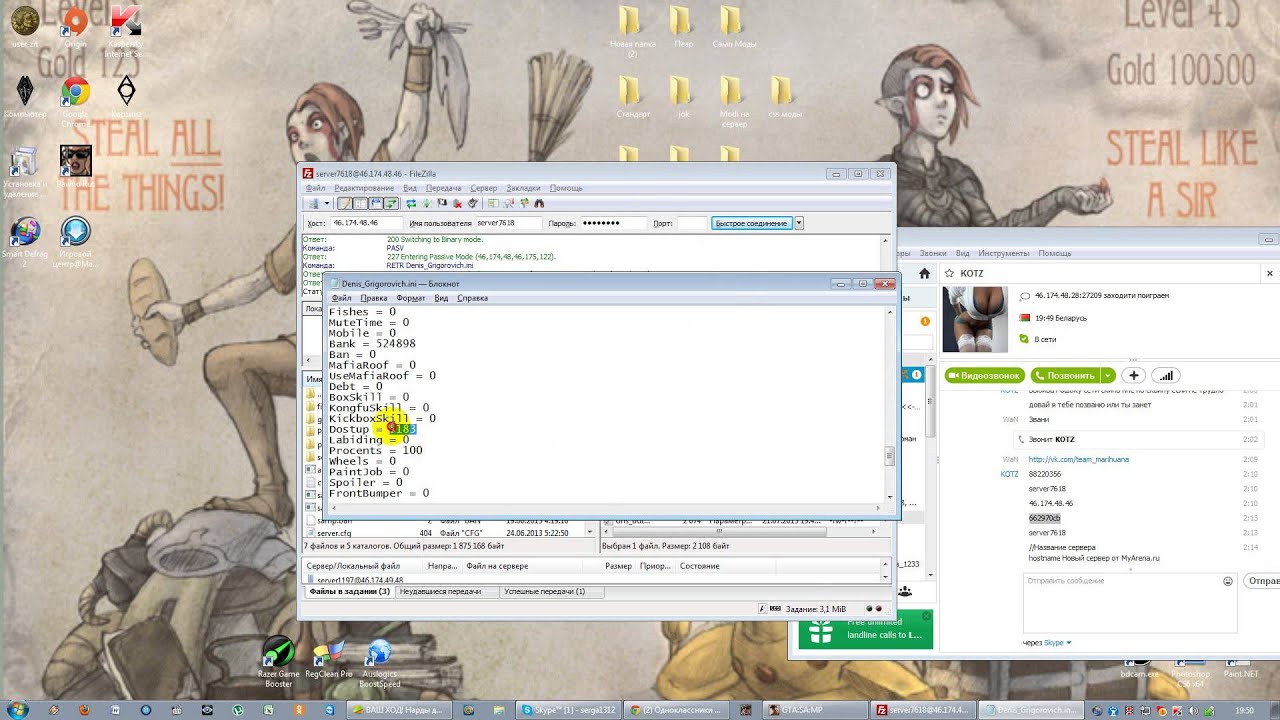Click FileZilla binoculars search files icon
The width and height of the screenshot is (1280, 720).
coord(540,204)
